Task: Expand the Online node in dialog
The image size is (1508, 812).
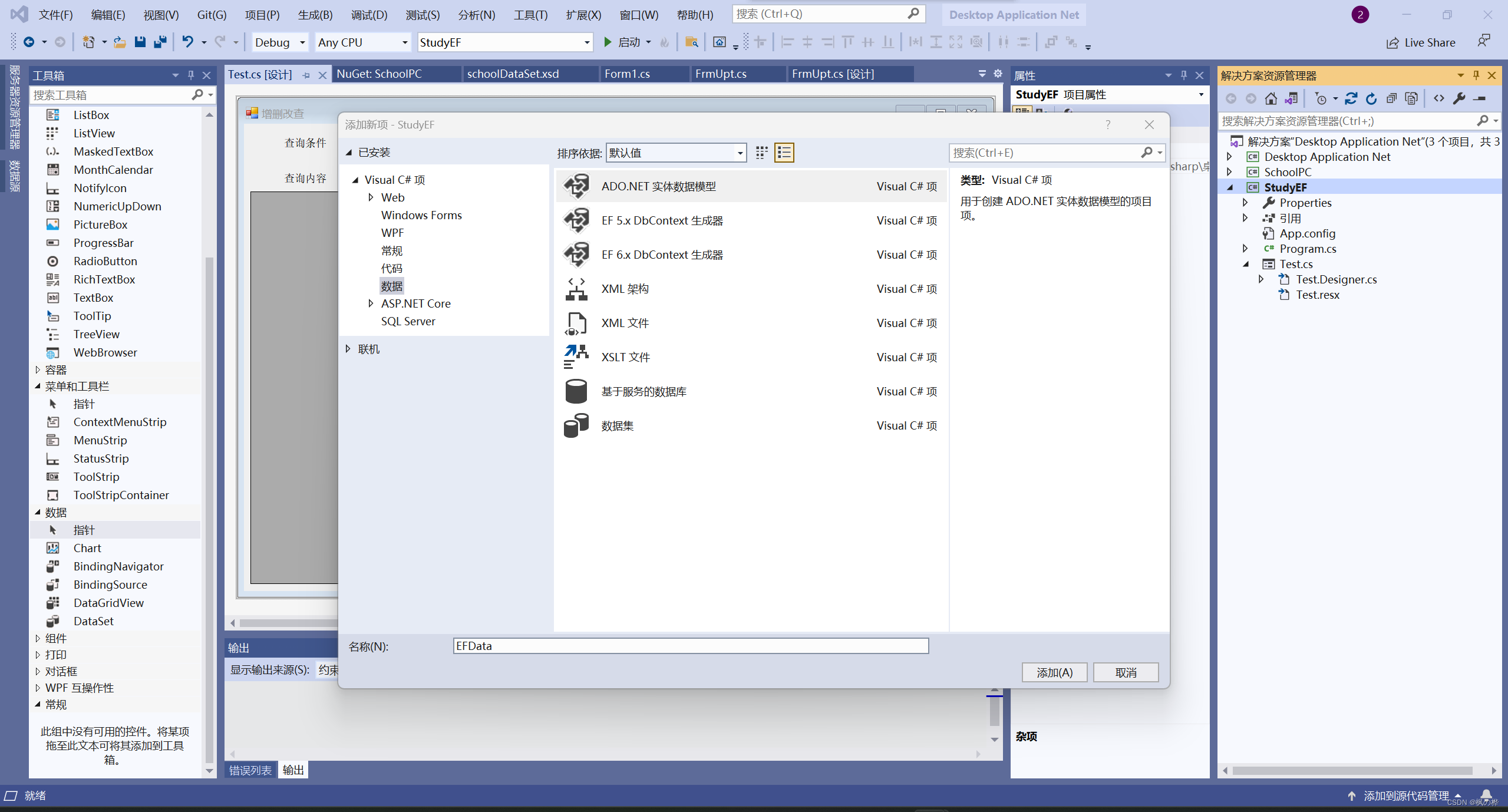Action: [348, 349]
